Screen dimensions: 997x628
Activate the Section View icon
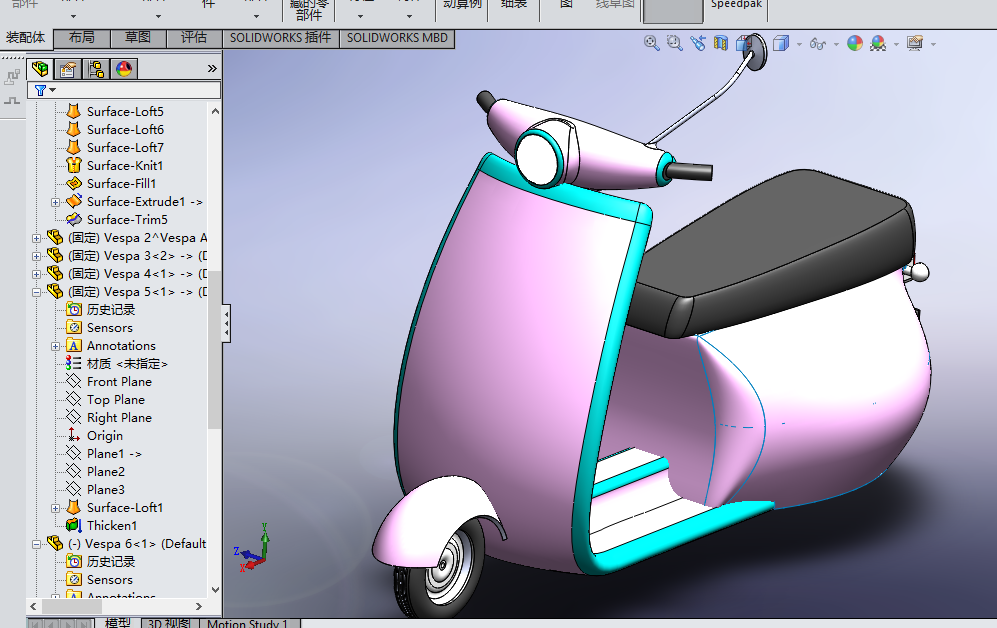[720, 43]
